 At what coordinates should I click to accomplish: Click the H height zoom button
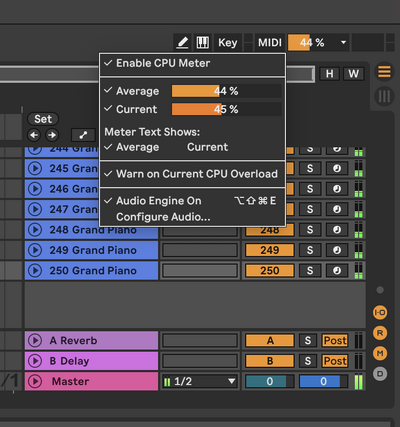[x=329, y=74]
